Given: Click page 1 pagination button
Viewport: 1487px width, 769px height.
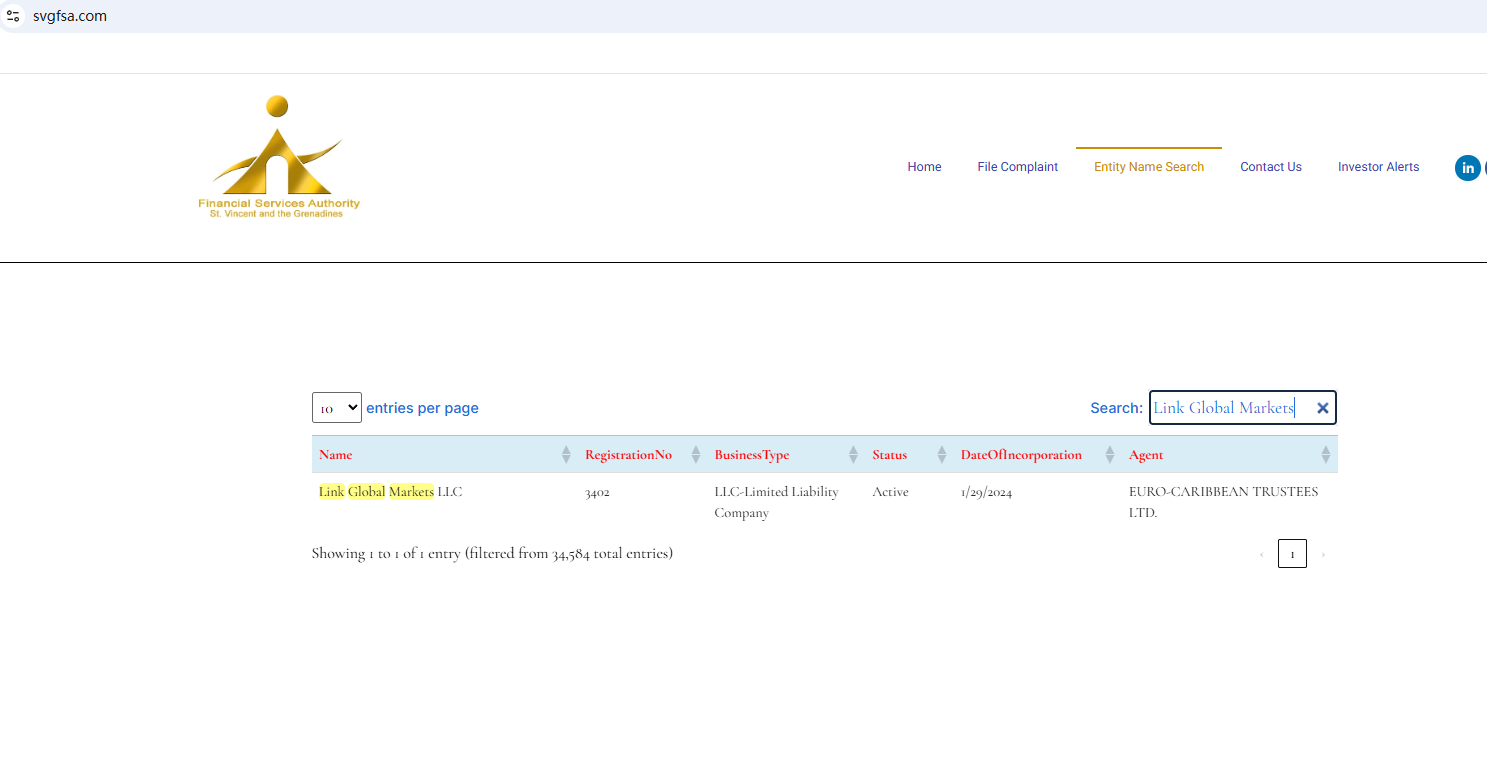Looking at the screenshot, I should coord(1292,554).
